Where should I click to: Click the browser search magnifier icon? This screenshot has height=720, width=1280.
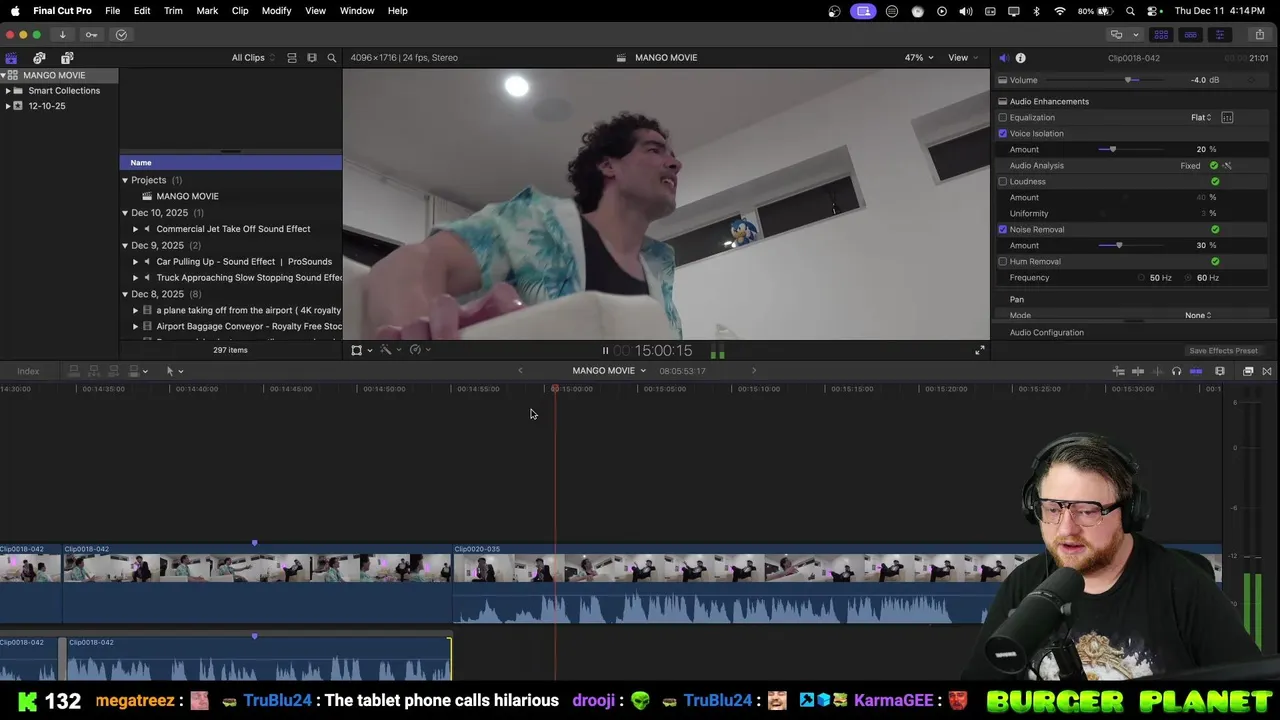332,58
